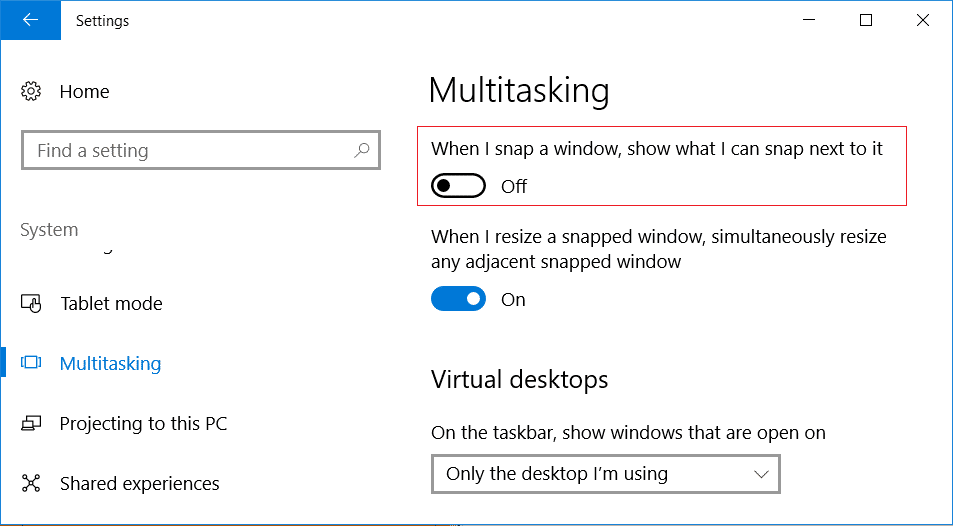
Task: Enable show what I can snap toggle
Action: 458,186
